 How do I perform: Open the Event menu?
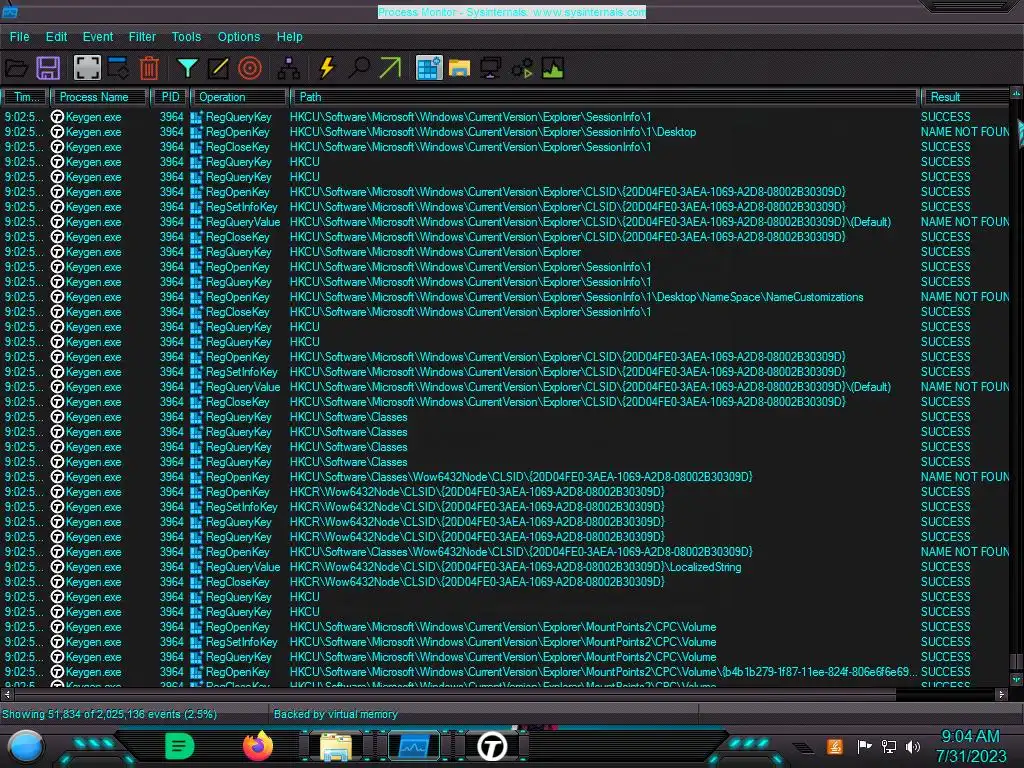click(x=98, y=37)
